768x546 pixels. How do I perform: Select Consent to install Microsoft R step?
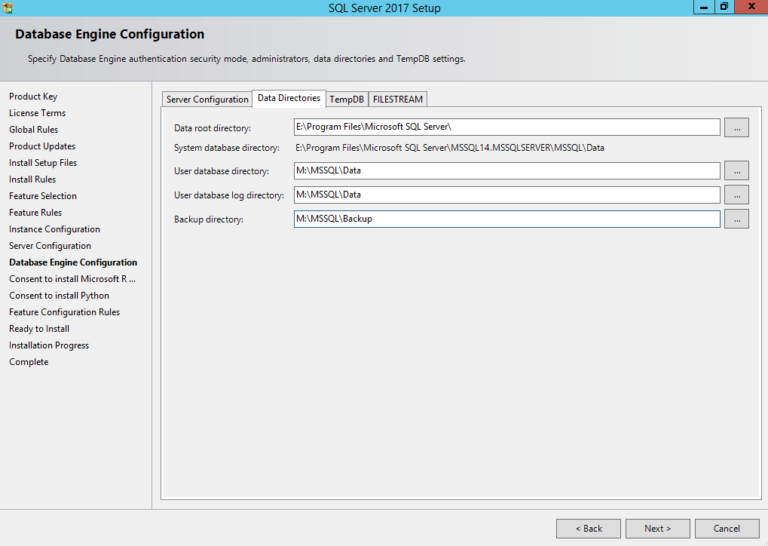pos(72,279)
